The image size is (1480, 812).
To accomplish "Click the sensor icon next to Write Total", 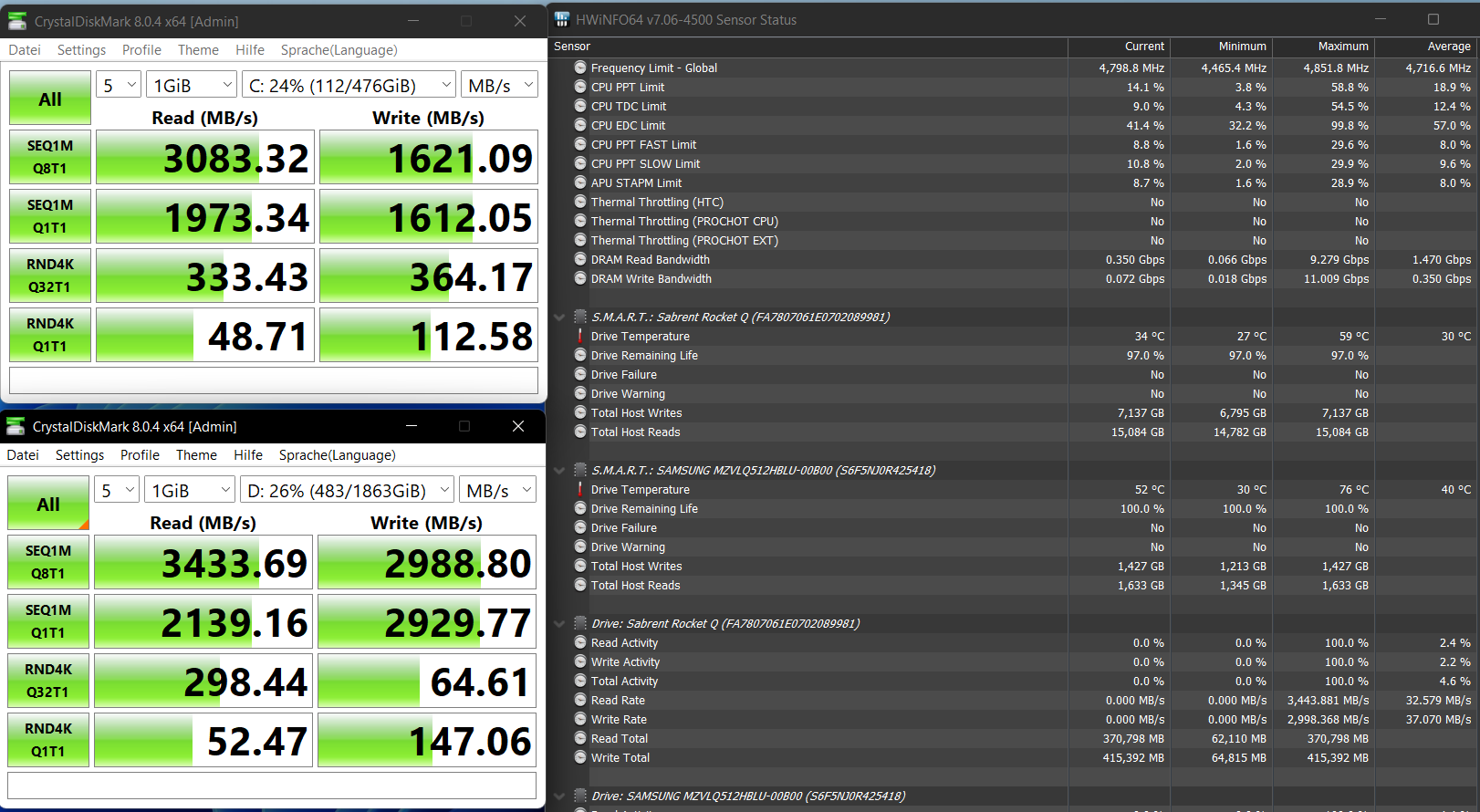I will pyautogui.click(x=580, y=757).
